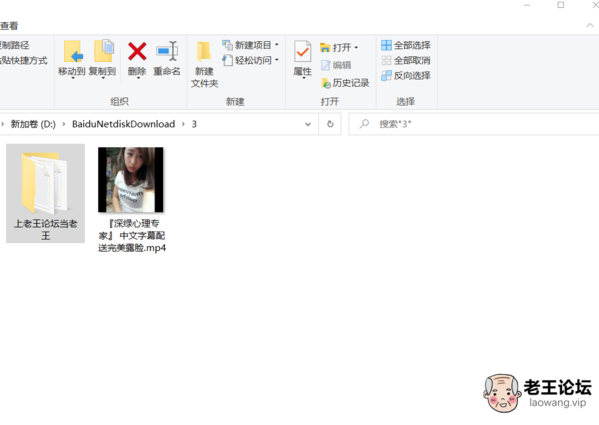Select the mp4 video thumbnail

(x=131, y=179)
